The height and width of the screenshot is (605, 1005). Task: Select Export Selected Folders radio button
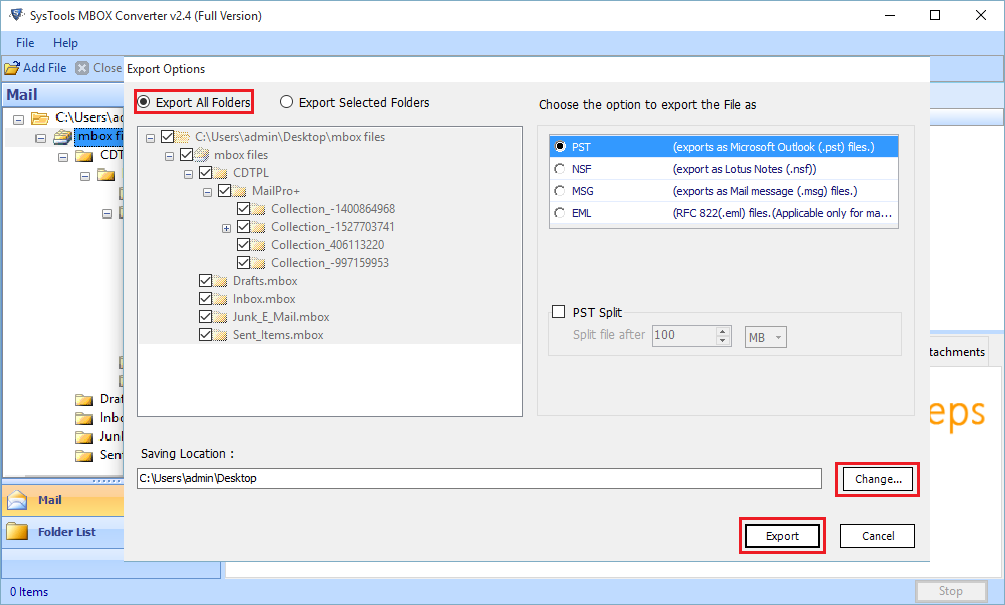coord(287,102)
